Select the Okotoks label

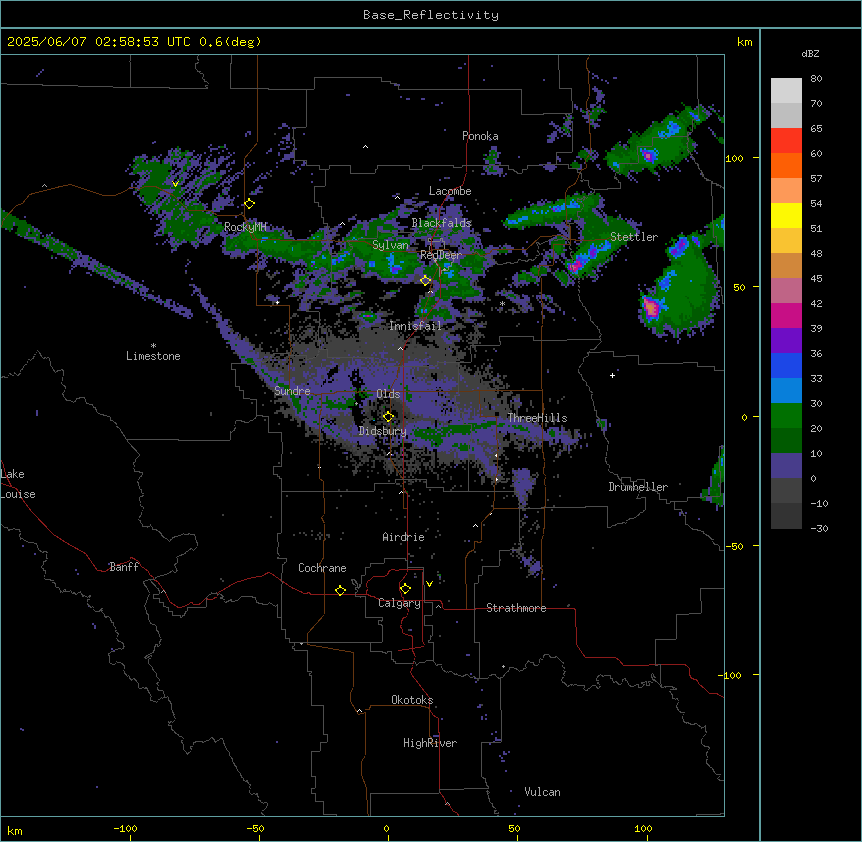[x=412, y=700]
